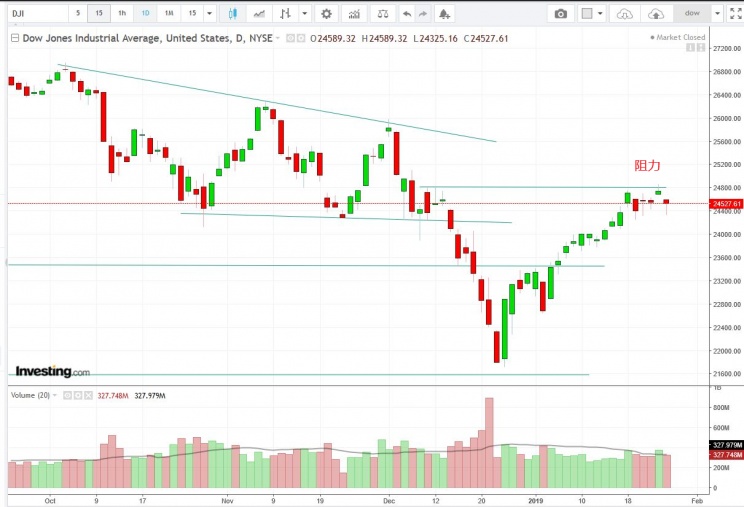Select the 1M timeframe
744x507 pixels.
coord(169,14)
